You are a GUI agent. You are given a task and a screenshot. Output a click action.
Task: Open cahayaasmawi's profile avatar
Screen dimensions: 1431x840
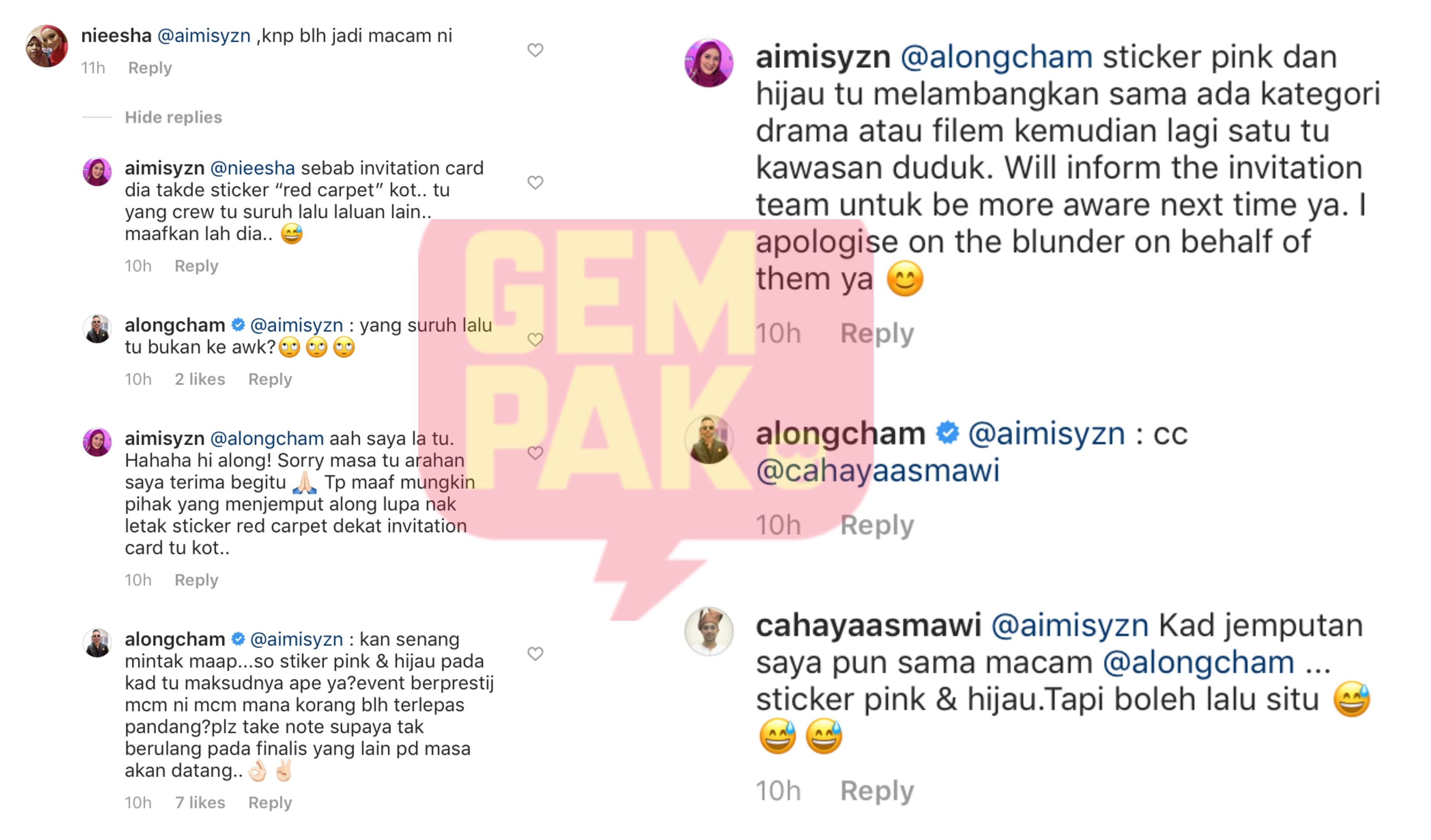pyautogui.click(x=708, y=631)
